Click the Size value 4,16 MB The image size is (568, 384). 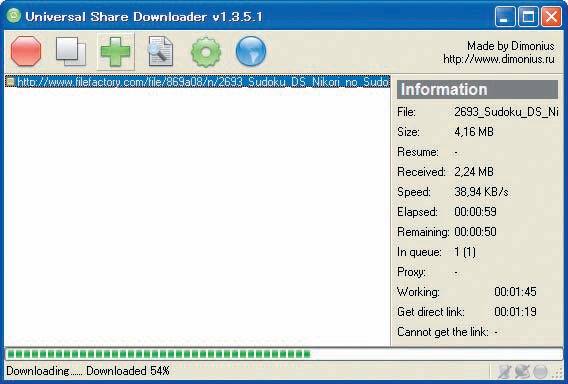coord(474,132)
